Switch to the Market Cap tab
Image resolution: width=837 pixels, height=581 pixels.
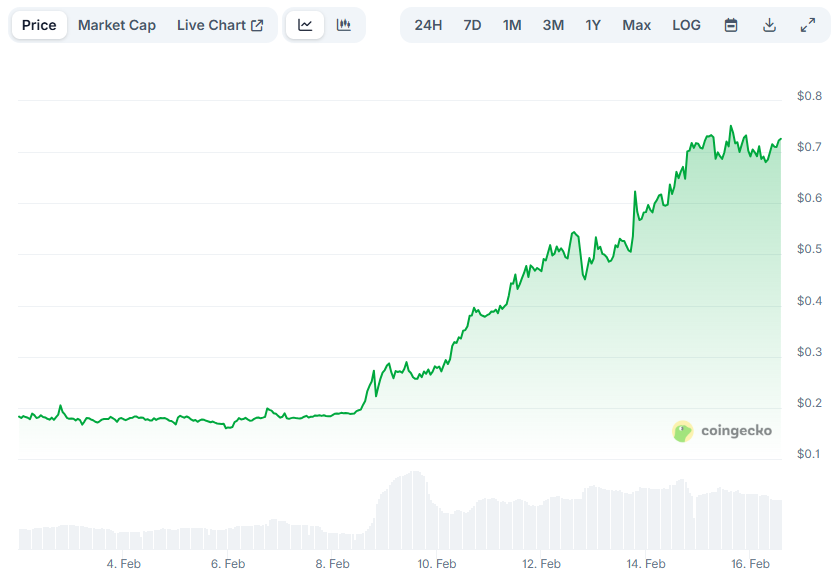[x=116, y=24]
